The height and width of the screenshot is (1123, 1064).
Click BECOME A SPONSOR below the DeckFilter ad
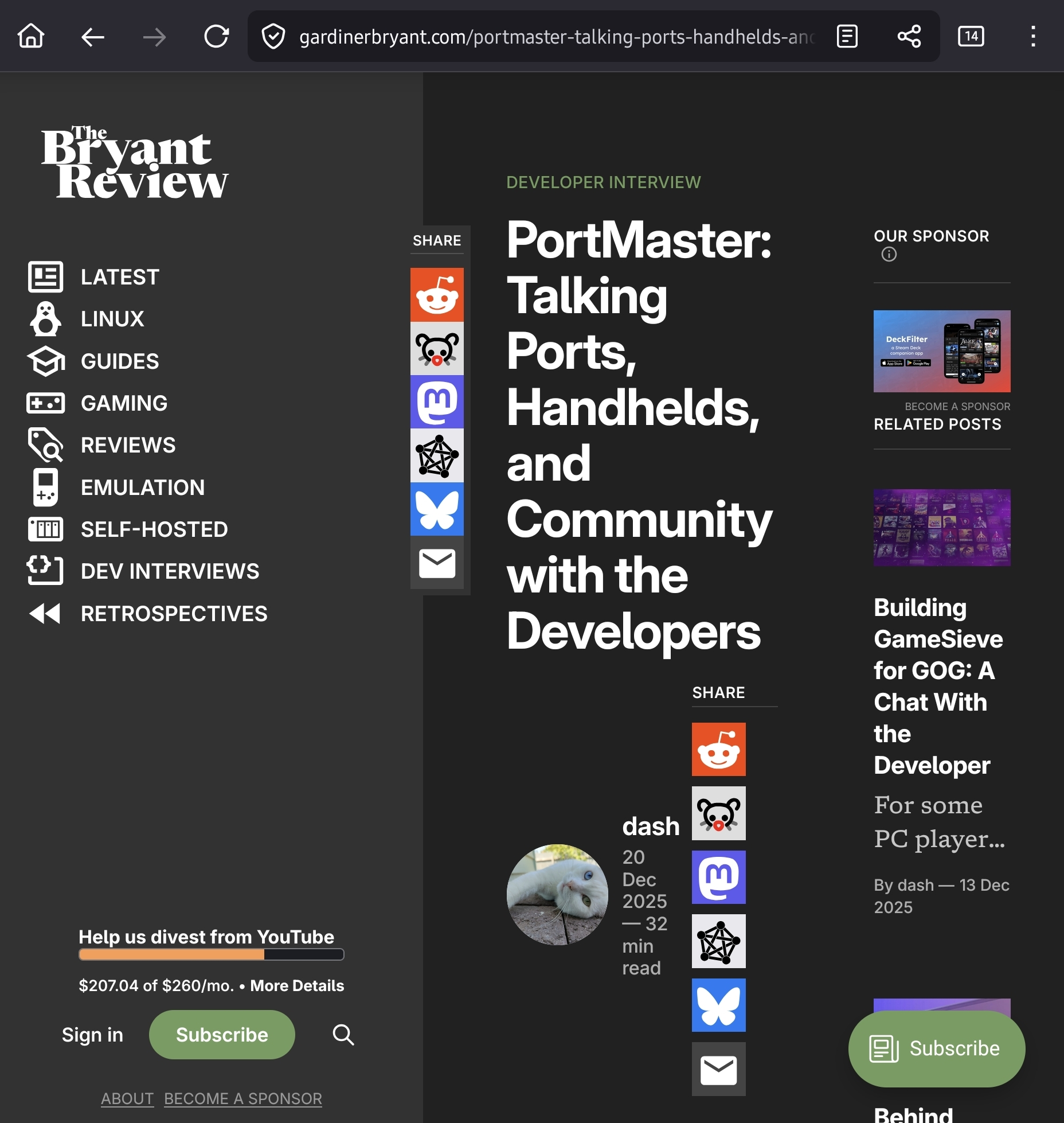point(957,406)
